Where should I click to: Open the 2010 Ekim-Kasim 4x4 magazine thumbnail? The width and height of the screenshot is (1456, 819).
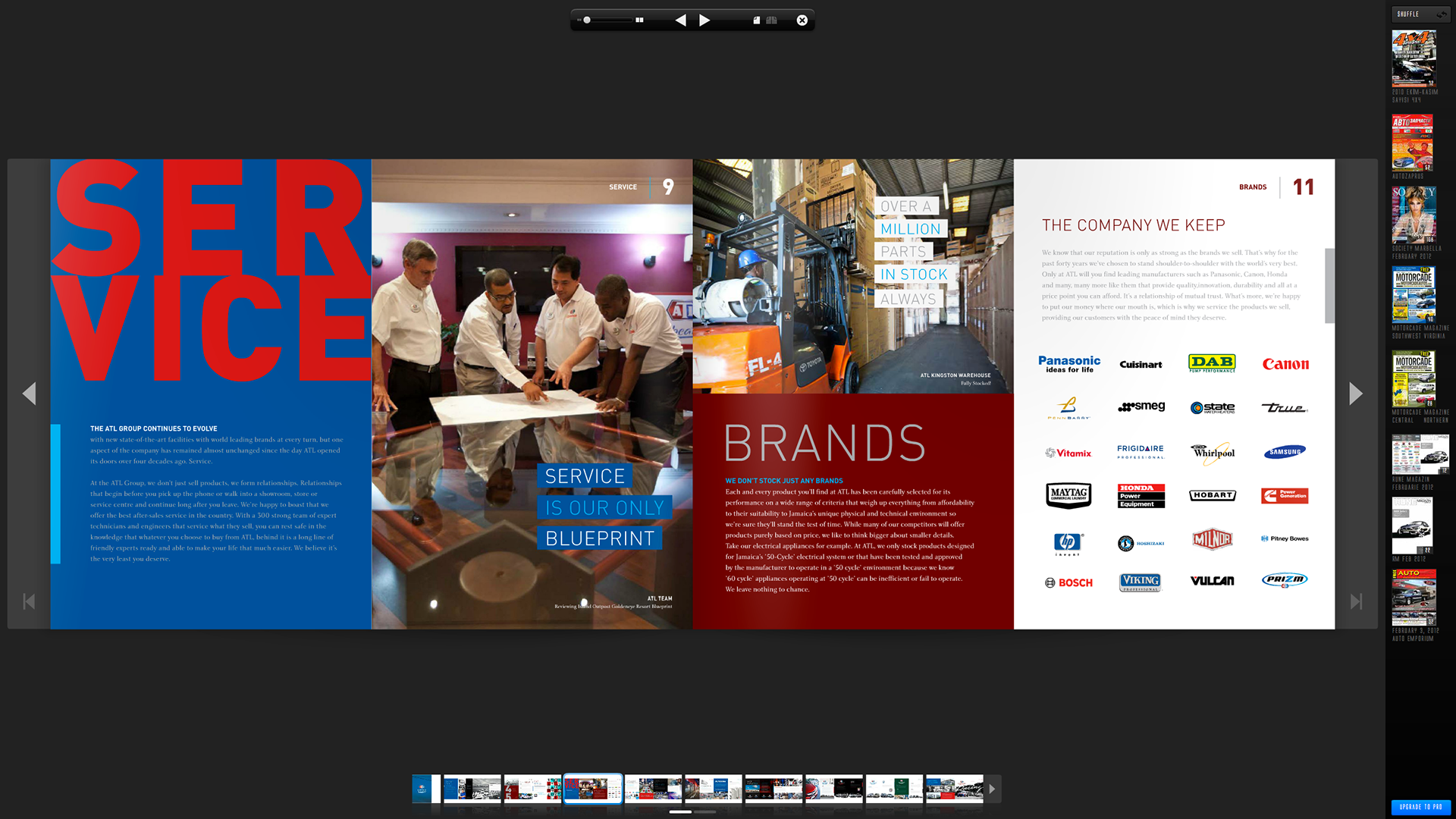pos(1414,58)
